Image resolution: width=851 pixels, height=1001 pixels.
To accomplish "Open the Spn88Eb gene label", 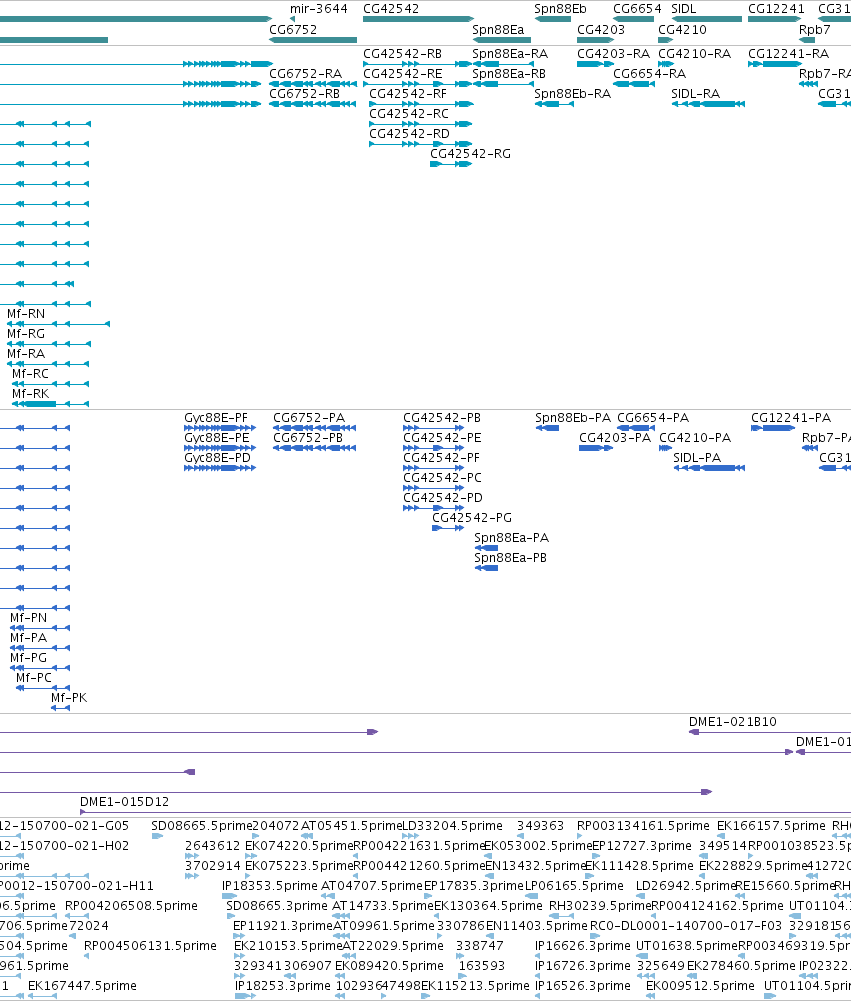I will [x=560, y=9].
